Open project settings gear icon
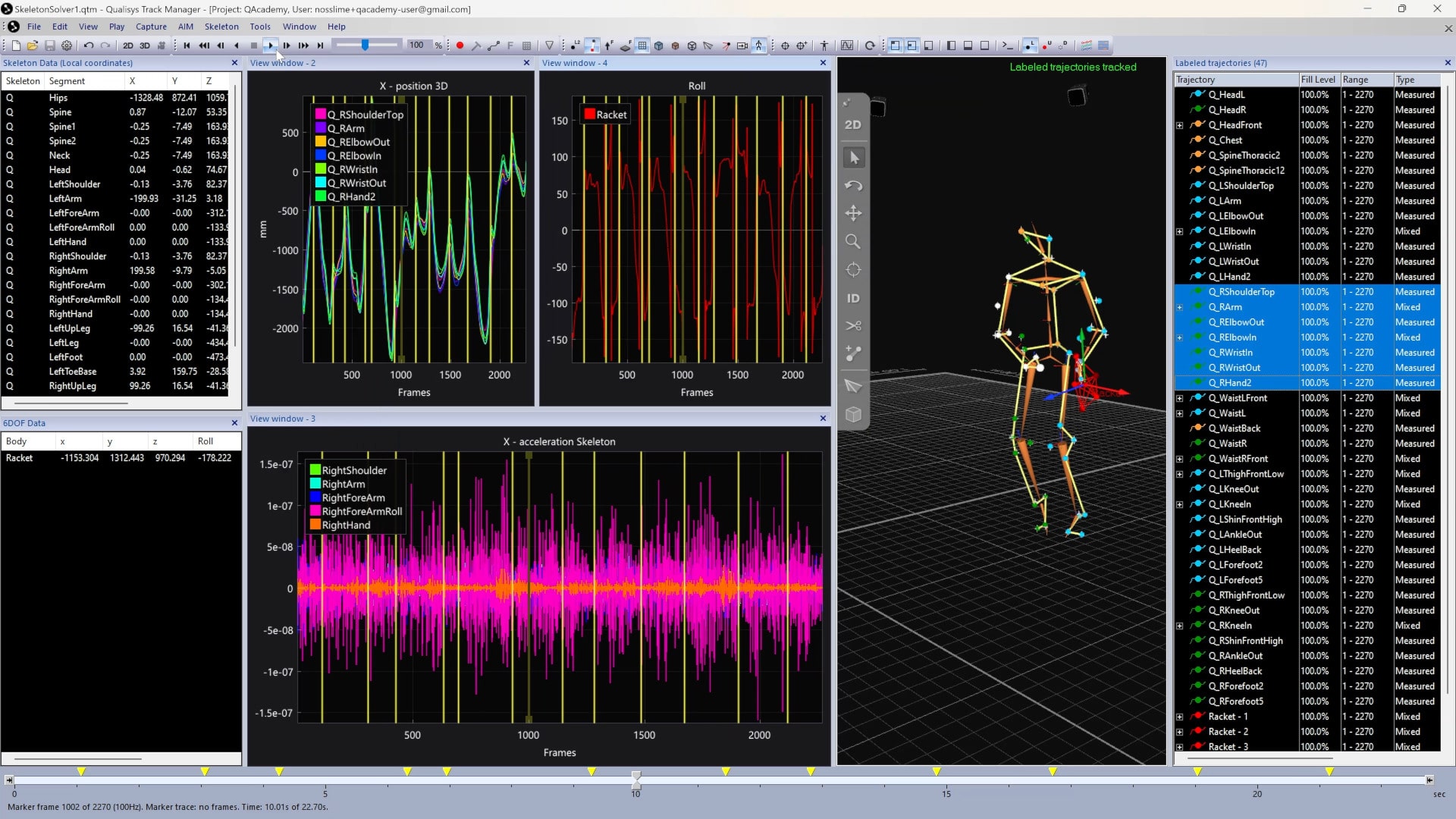1456x819 pixels. pos(67,45)
